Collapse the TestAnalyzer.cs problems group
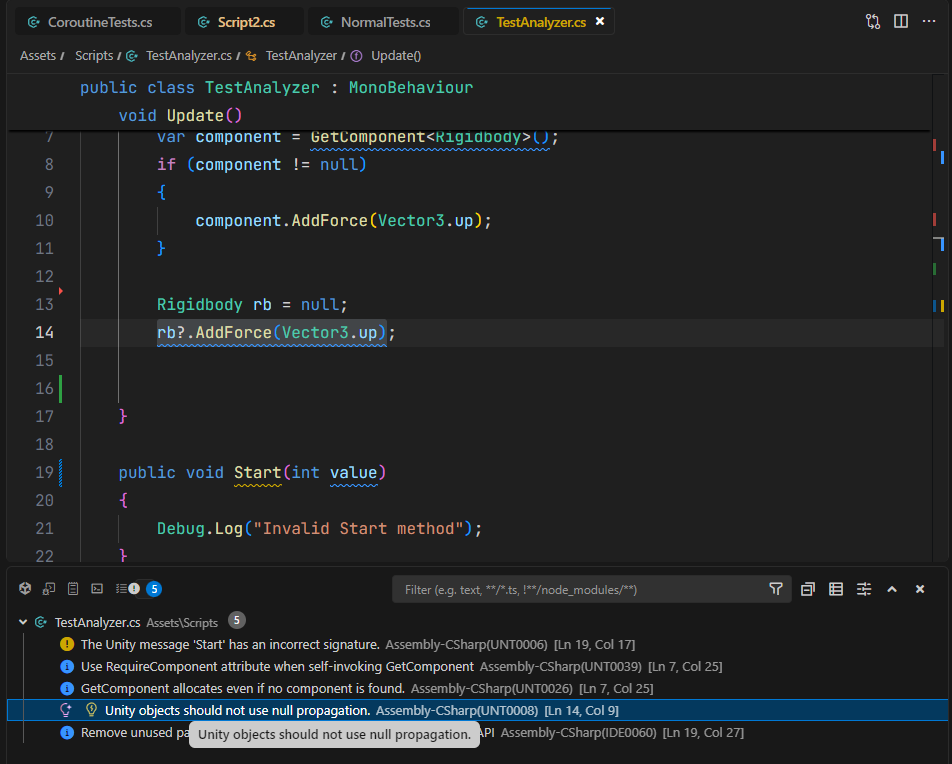The height and width of the screenshot is (764, 952). tap(22, 621)
